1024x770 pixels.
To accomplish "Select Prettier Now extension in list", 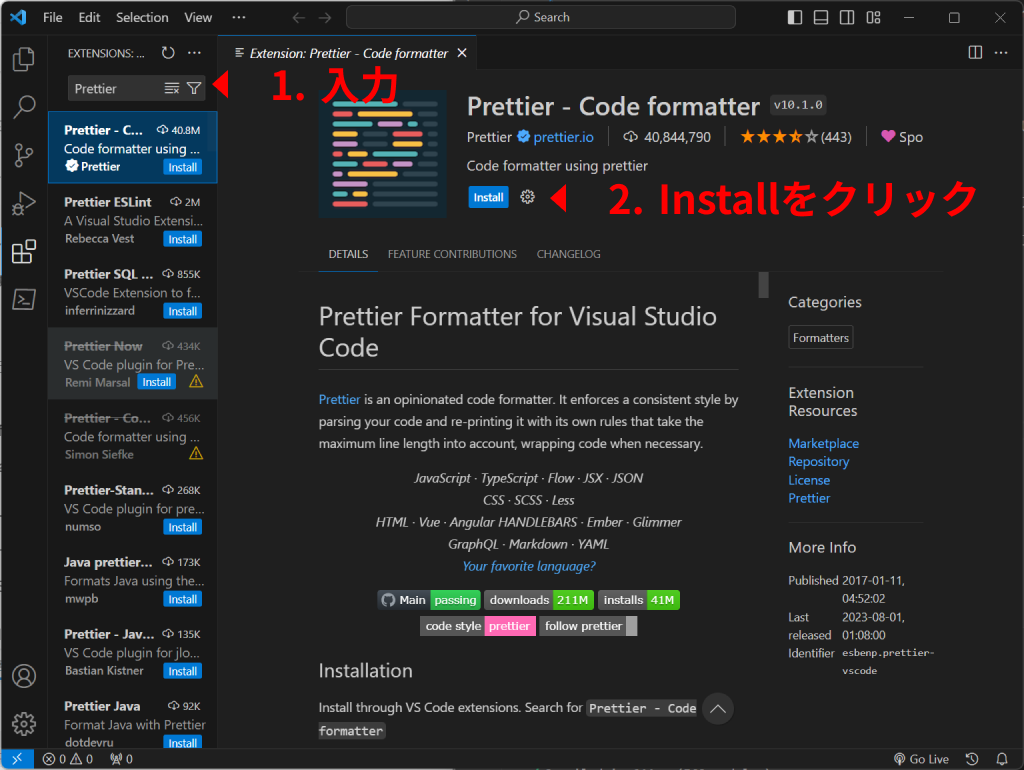I will [133, 364].
